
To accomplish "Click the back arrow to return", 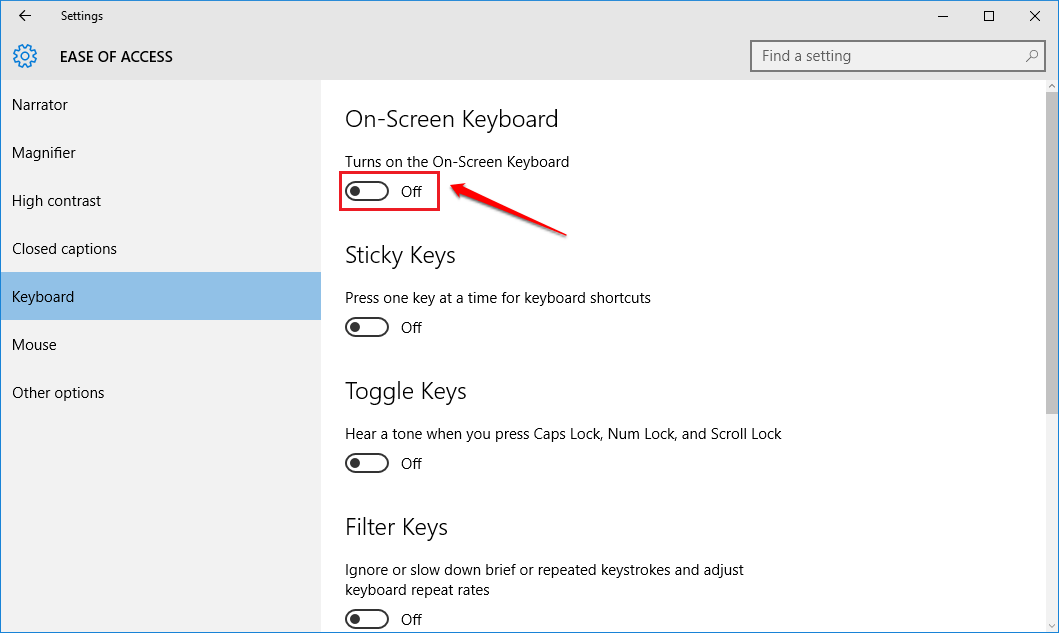I will pos(24,15).
